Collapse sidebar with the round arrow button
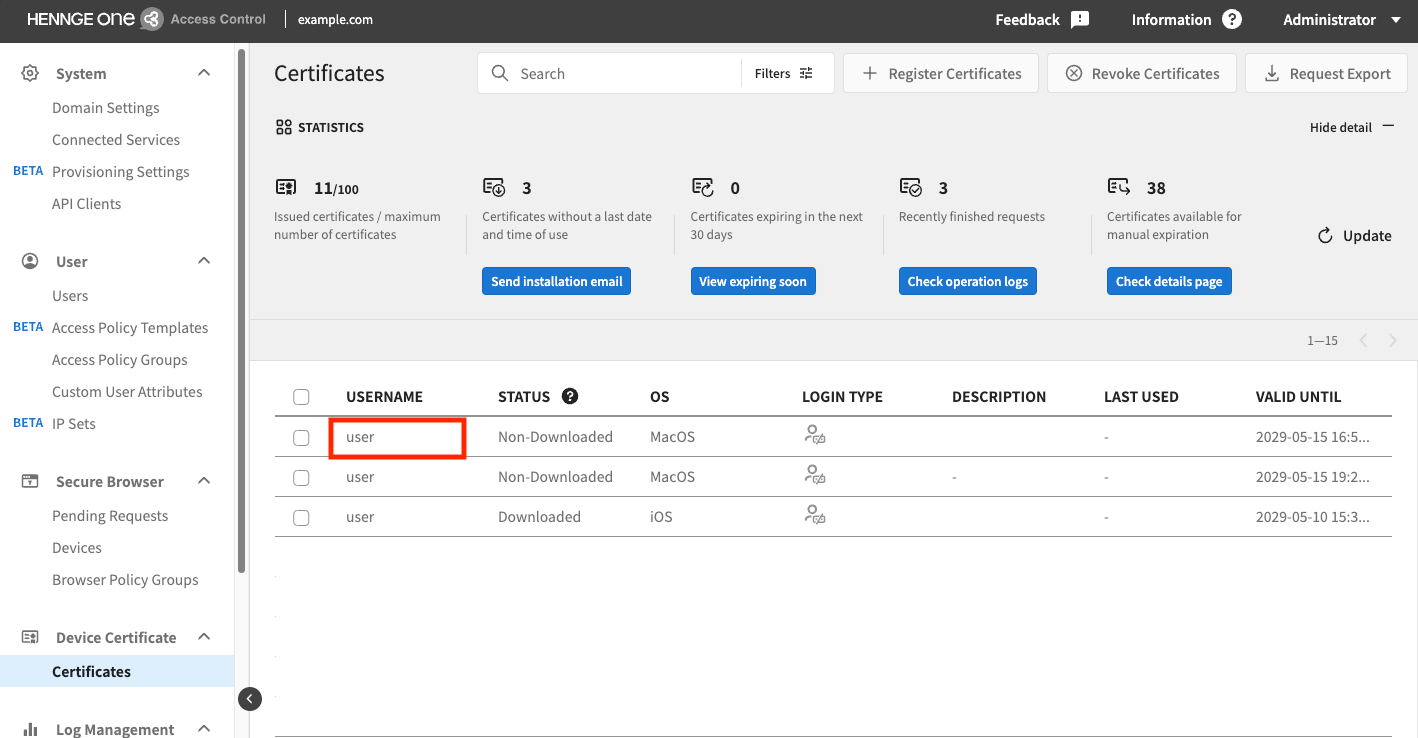The width and height of the screenshot is (1418, 738). click(x=250, y=699)
